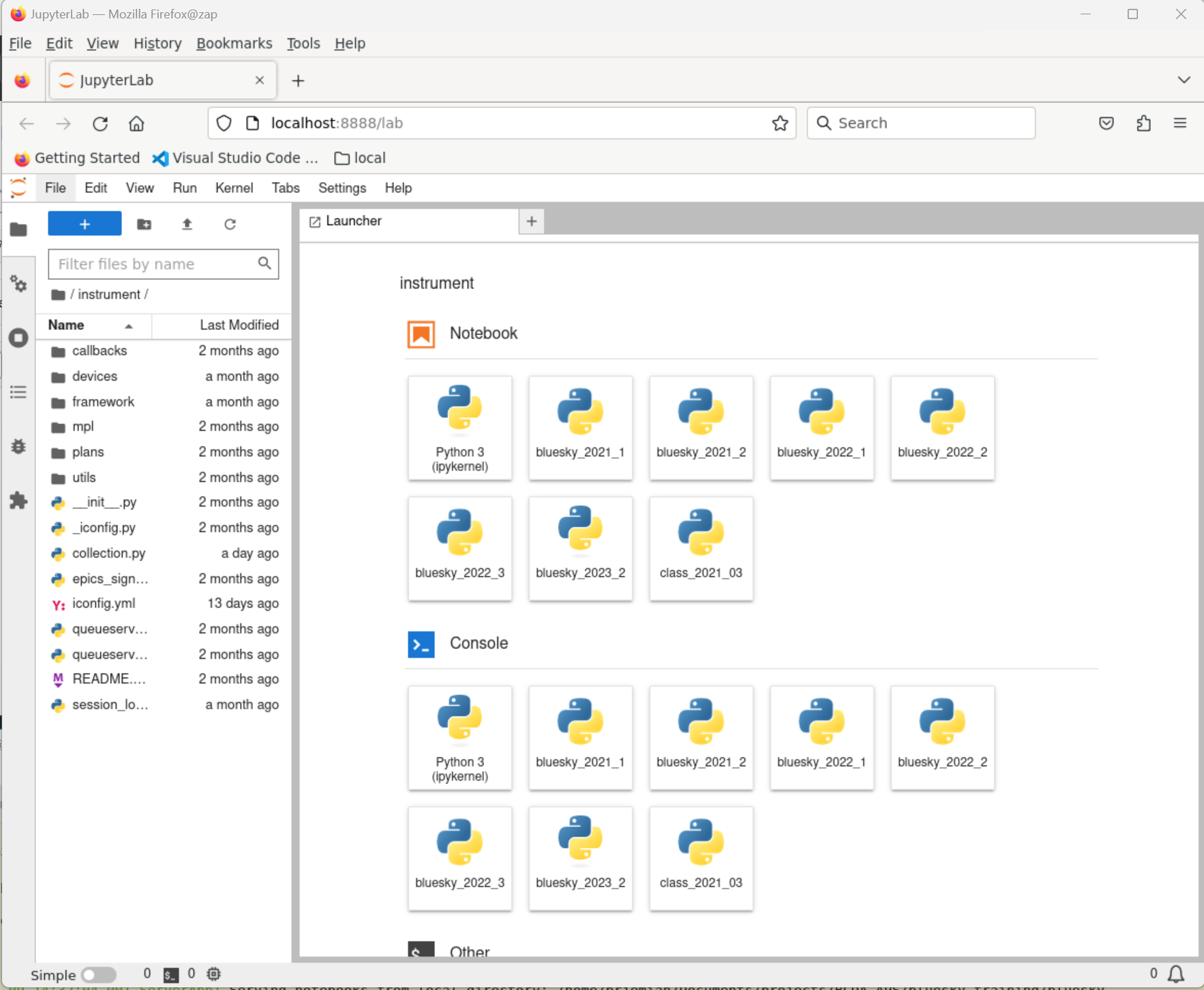The image size is (1204, 990).
Task: Open JupyterLab Settings menu
Action: pyautogui.click(x=342, y=188)
